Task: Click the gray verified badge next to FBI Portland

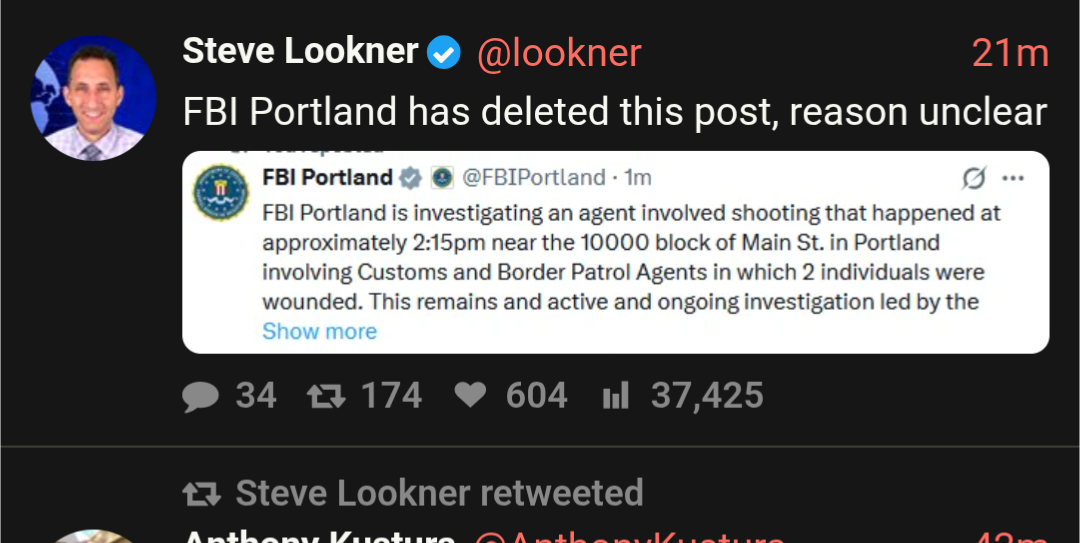Action: pos(410,178)
